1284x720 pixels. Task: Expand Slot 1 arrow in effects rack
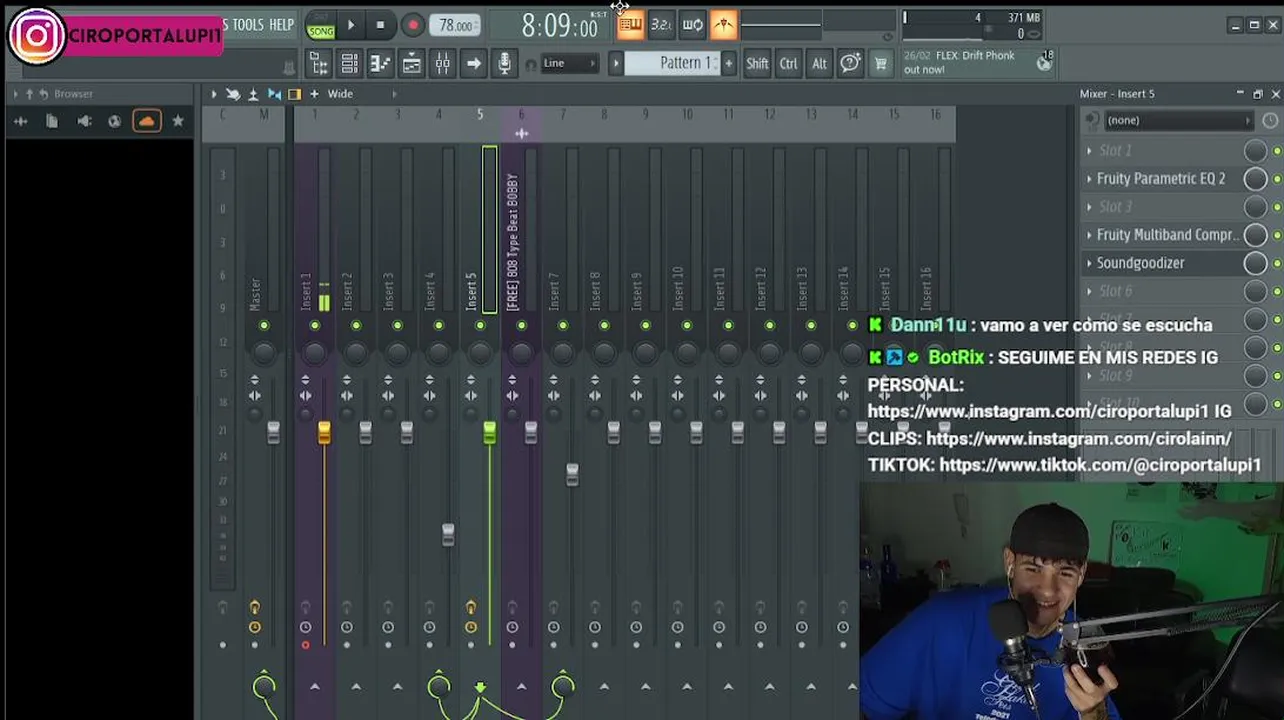(x=1089, y=151)
